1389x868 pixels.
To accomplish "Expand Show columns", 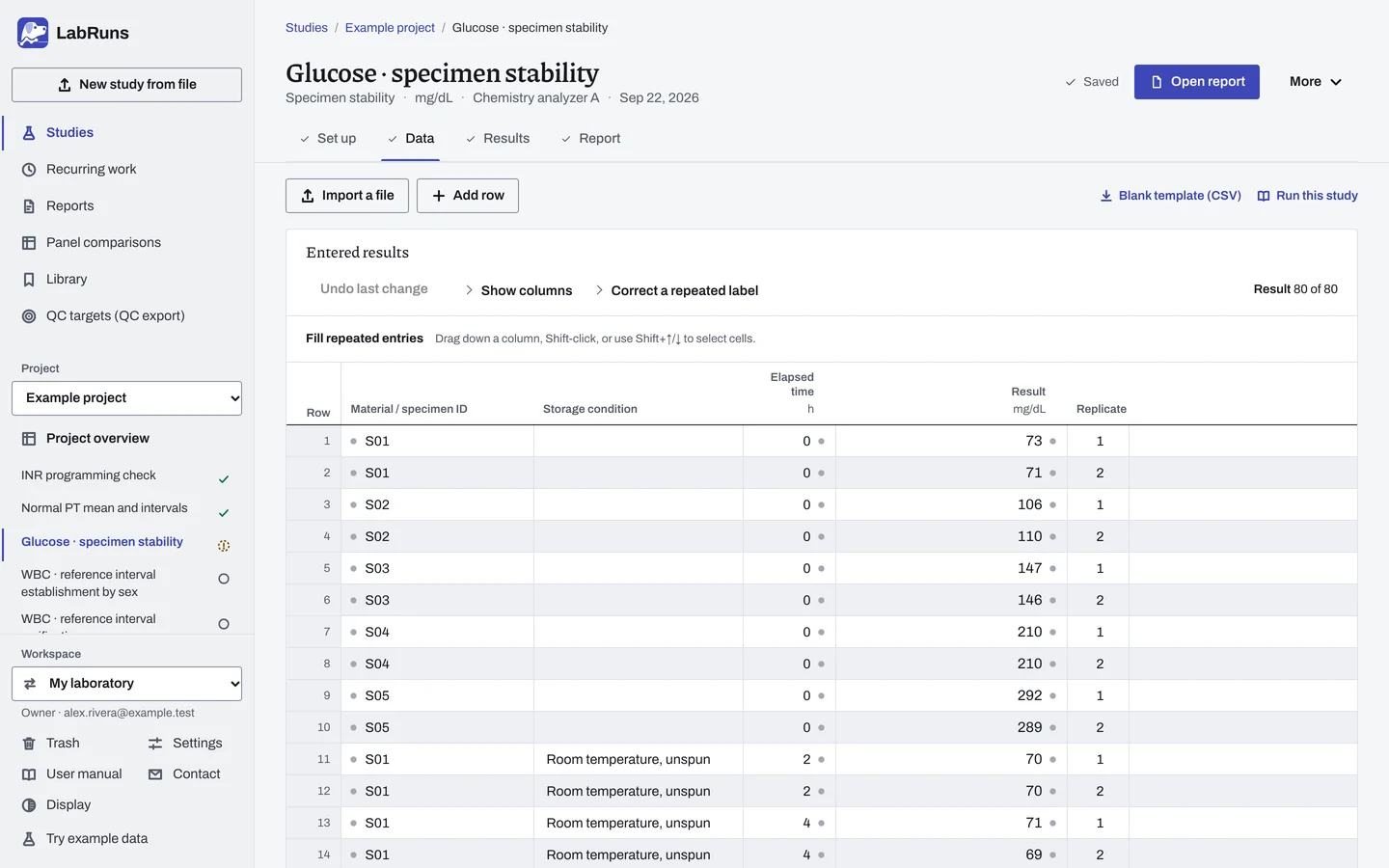I will pos(519,290).
